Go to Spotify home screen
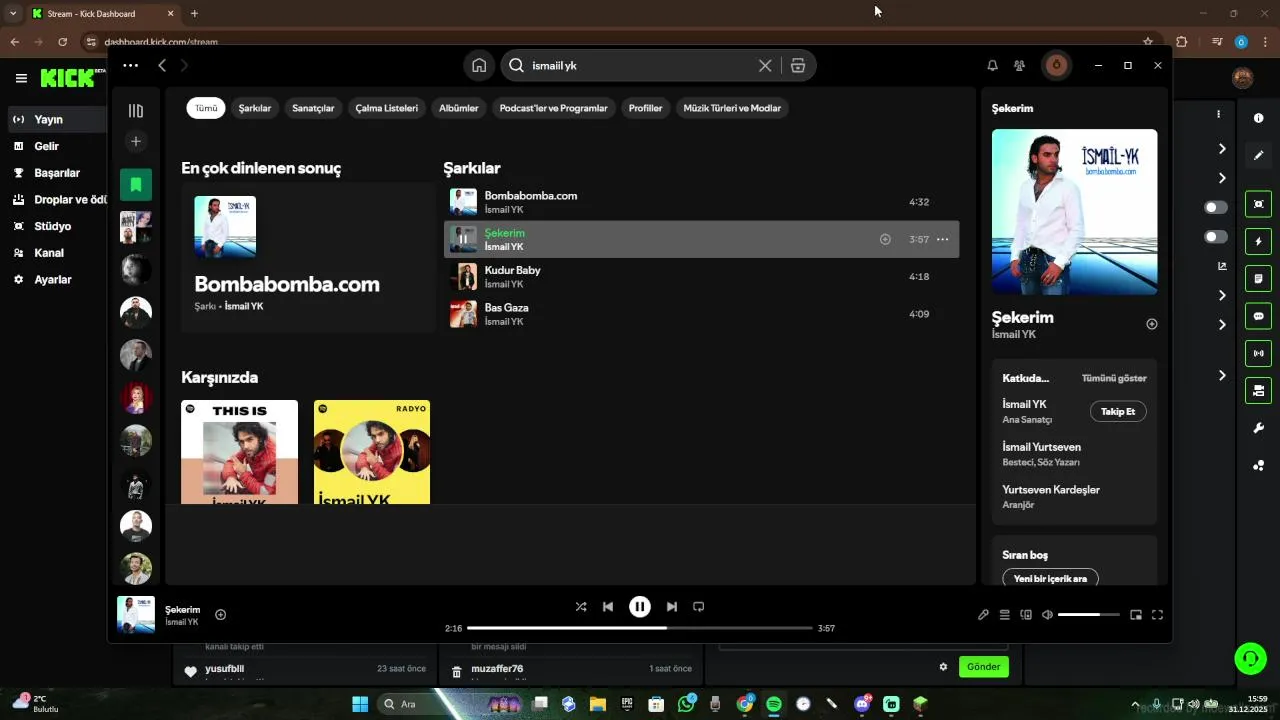Viewport: 1280px width, 720px height. point(479,65)
